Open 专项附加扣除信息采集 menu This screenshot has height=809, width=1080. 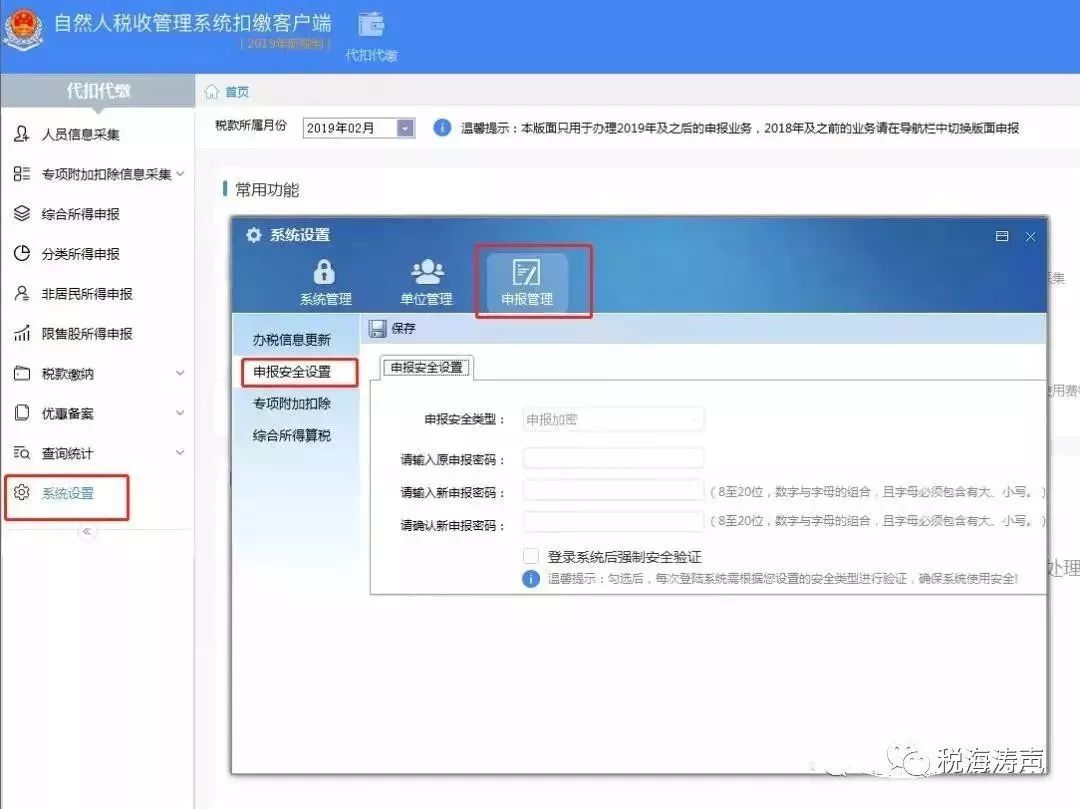[106, 174]
